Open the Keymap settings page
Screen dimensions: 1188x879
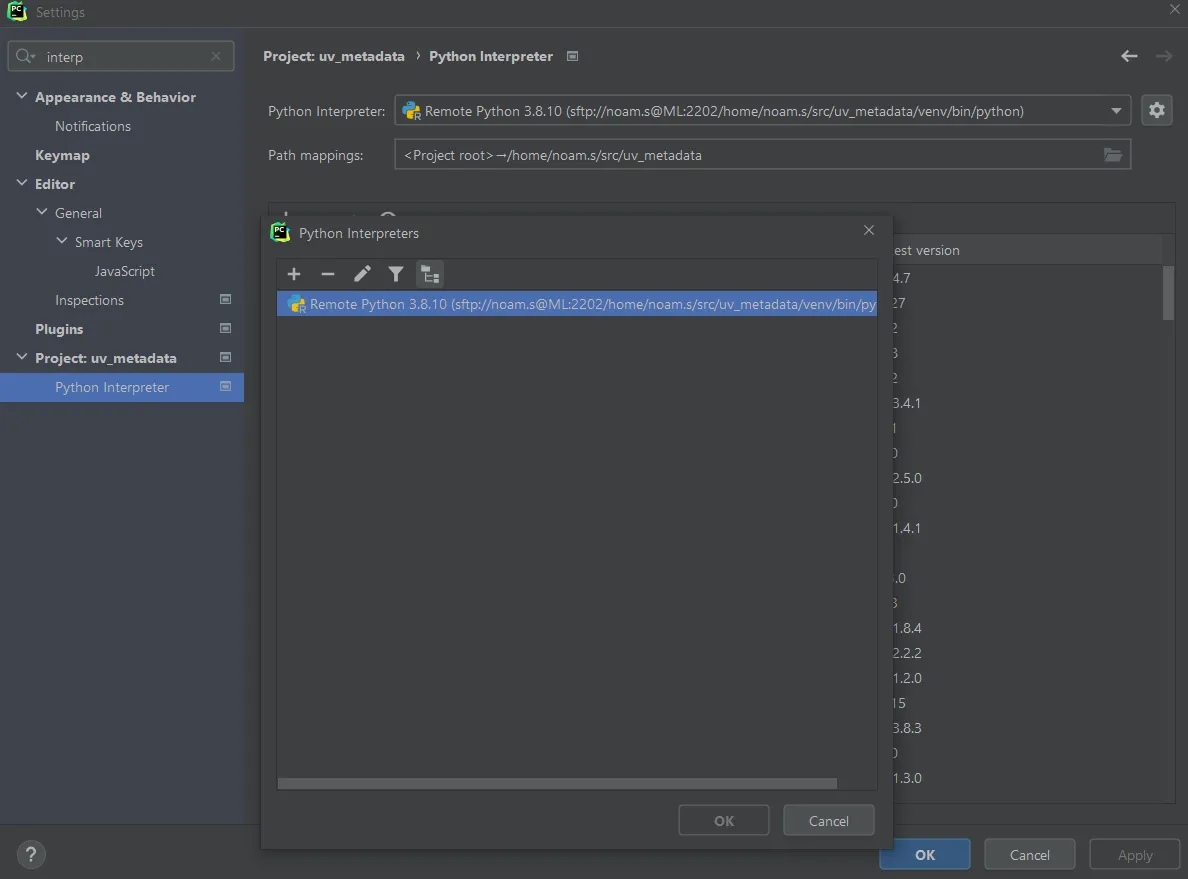tap(62, 155)
